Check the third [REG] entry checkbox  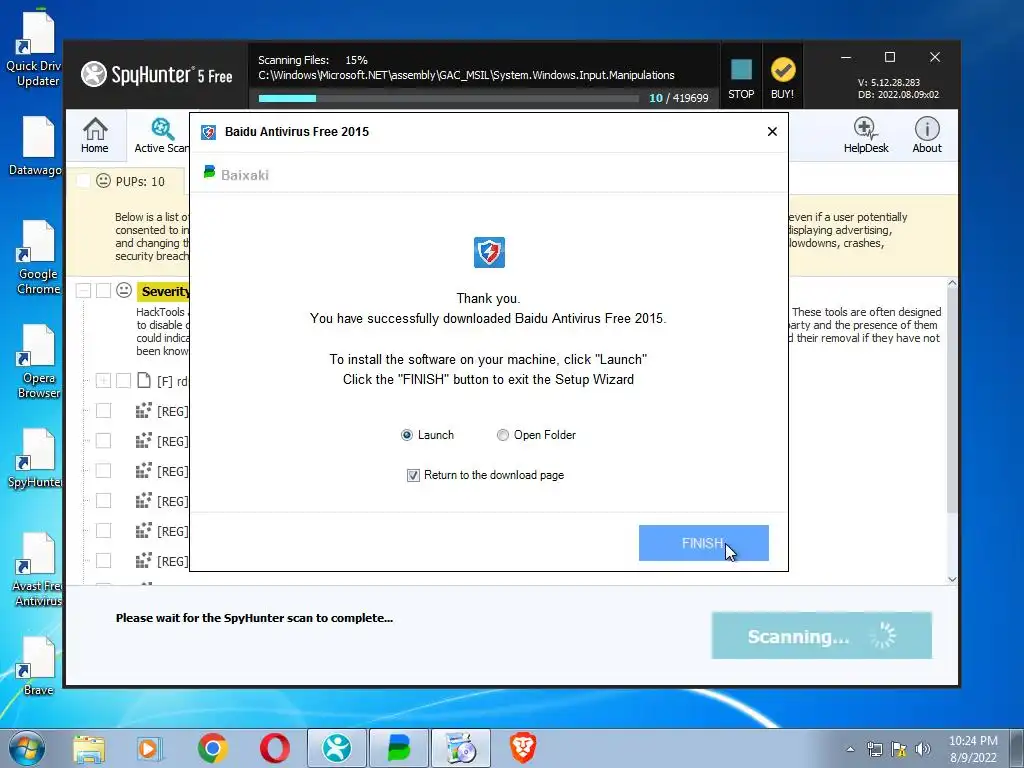(x=103, y=471)
